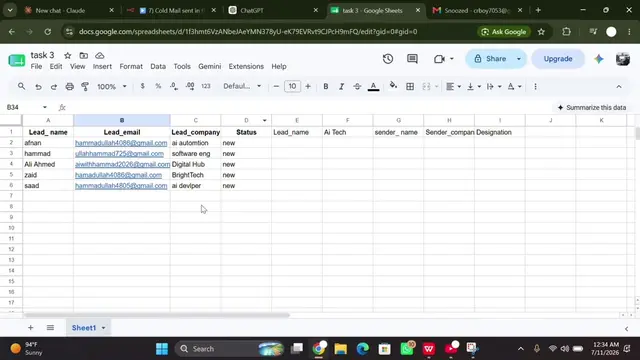Print the spreadsheet
This screenshot has height=360, width=640.
pos(69,87)
